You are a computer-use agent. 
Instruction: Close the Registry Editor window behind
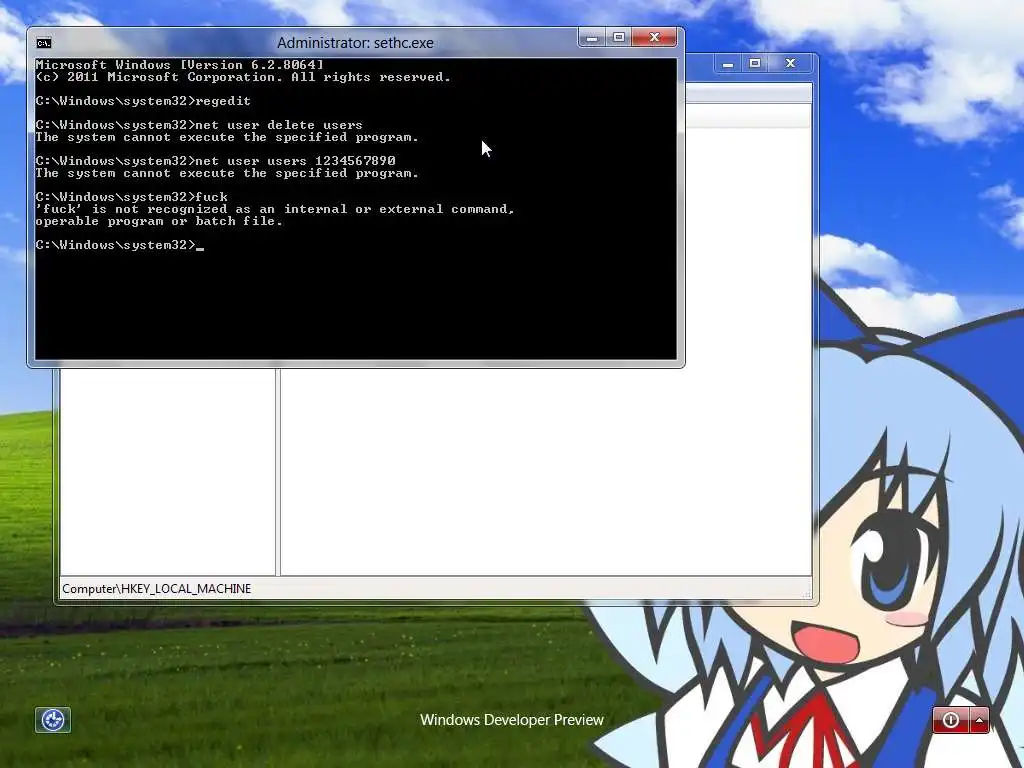(790, 64)
